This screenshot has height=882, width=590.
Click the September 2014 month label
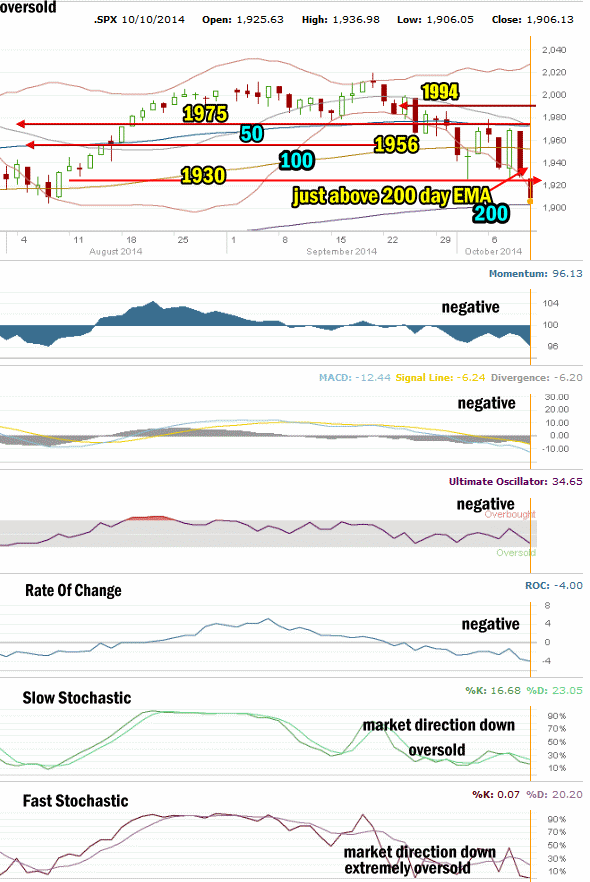pos(341,251)
